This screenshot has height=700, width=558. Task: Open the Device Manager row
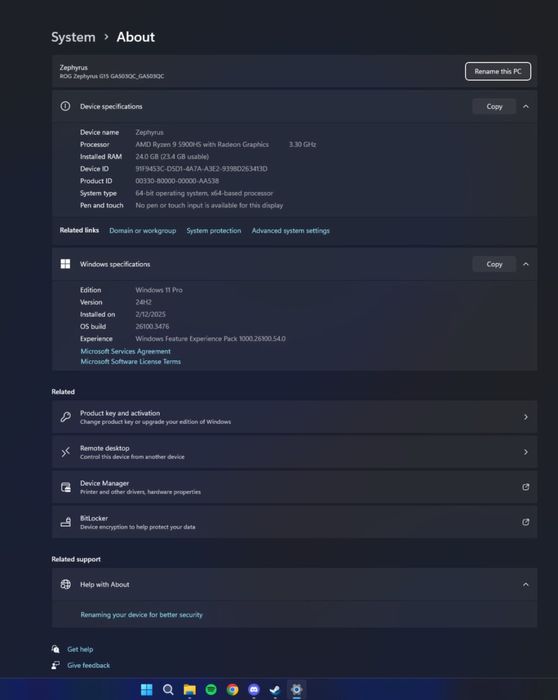[x=295, y=487]
